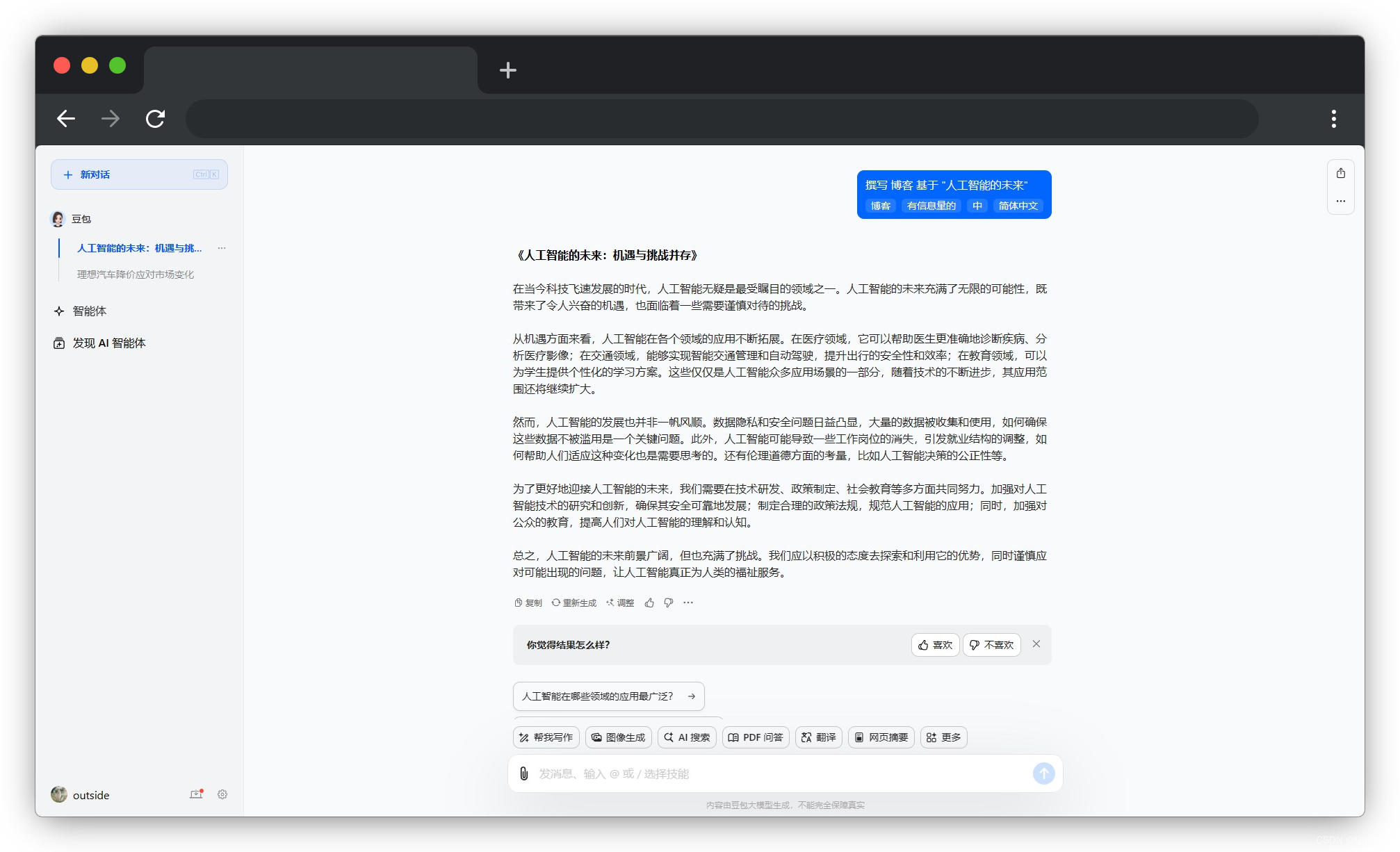Open the ellipsis menu for current conversation

(222, 248)
